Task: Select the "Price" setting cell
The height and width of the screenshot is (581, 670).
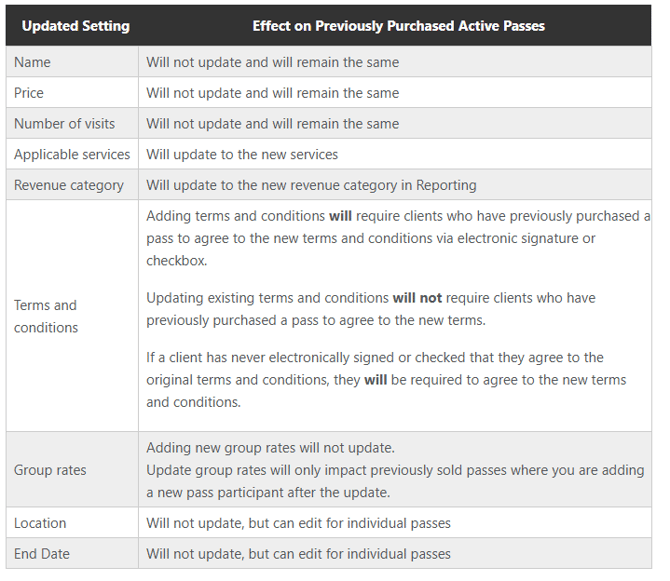Action: click(29, 93)
